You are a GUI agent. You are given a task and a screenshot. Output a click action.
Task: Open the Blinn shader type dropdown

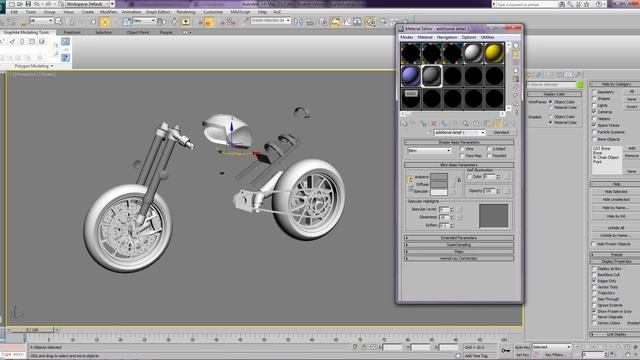pyautogui.click(x=429, y=151)
